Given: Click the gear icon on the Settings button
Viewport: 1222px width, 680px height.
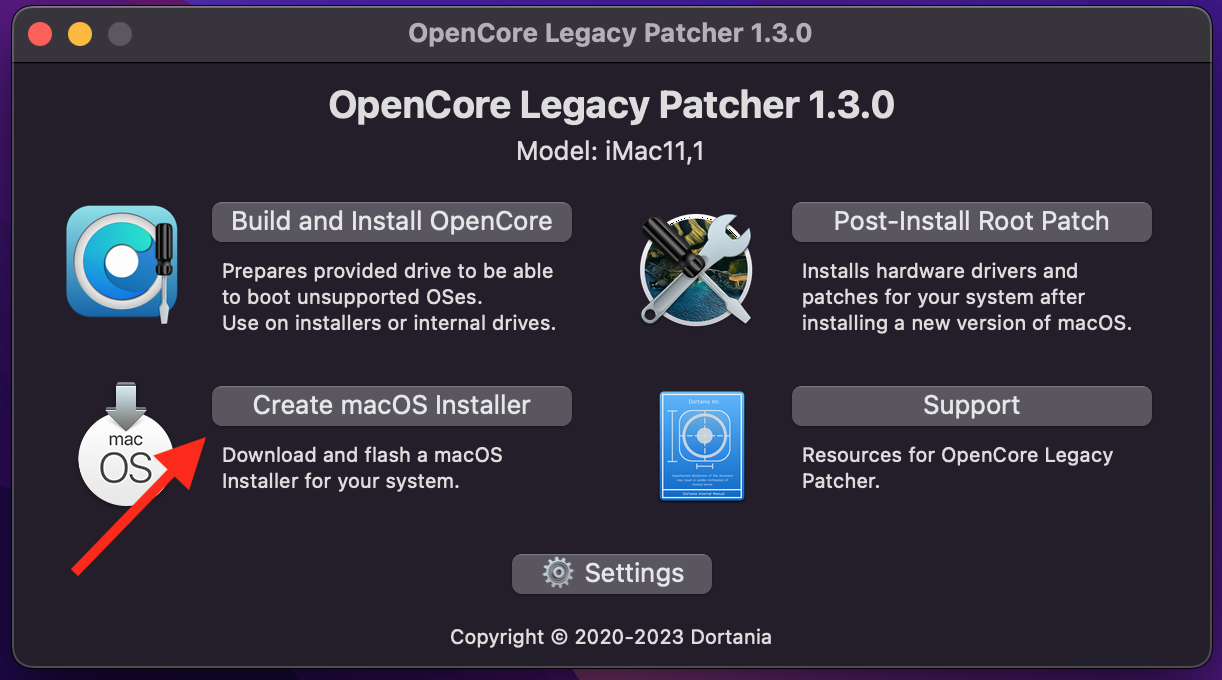Looking at the screenshot, I should [558, 573].
